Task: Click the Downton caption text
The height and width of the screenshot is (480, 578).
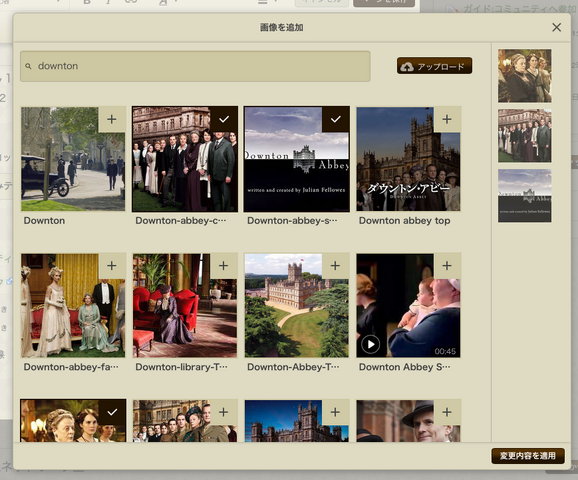Action: [44, 220]
